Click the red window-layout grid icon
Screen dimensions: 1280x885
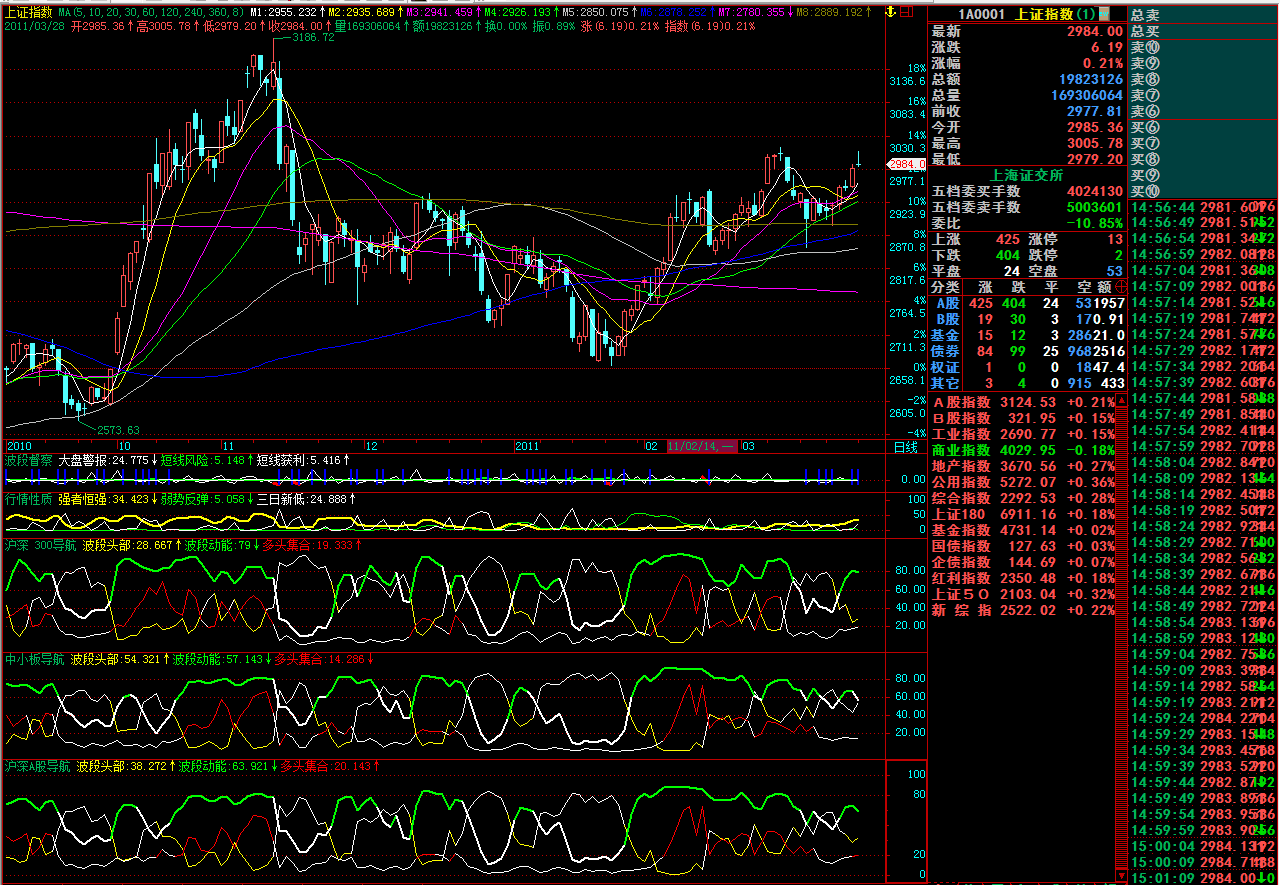(x=904, y=12)
